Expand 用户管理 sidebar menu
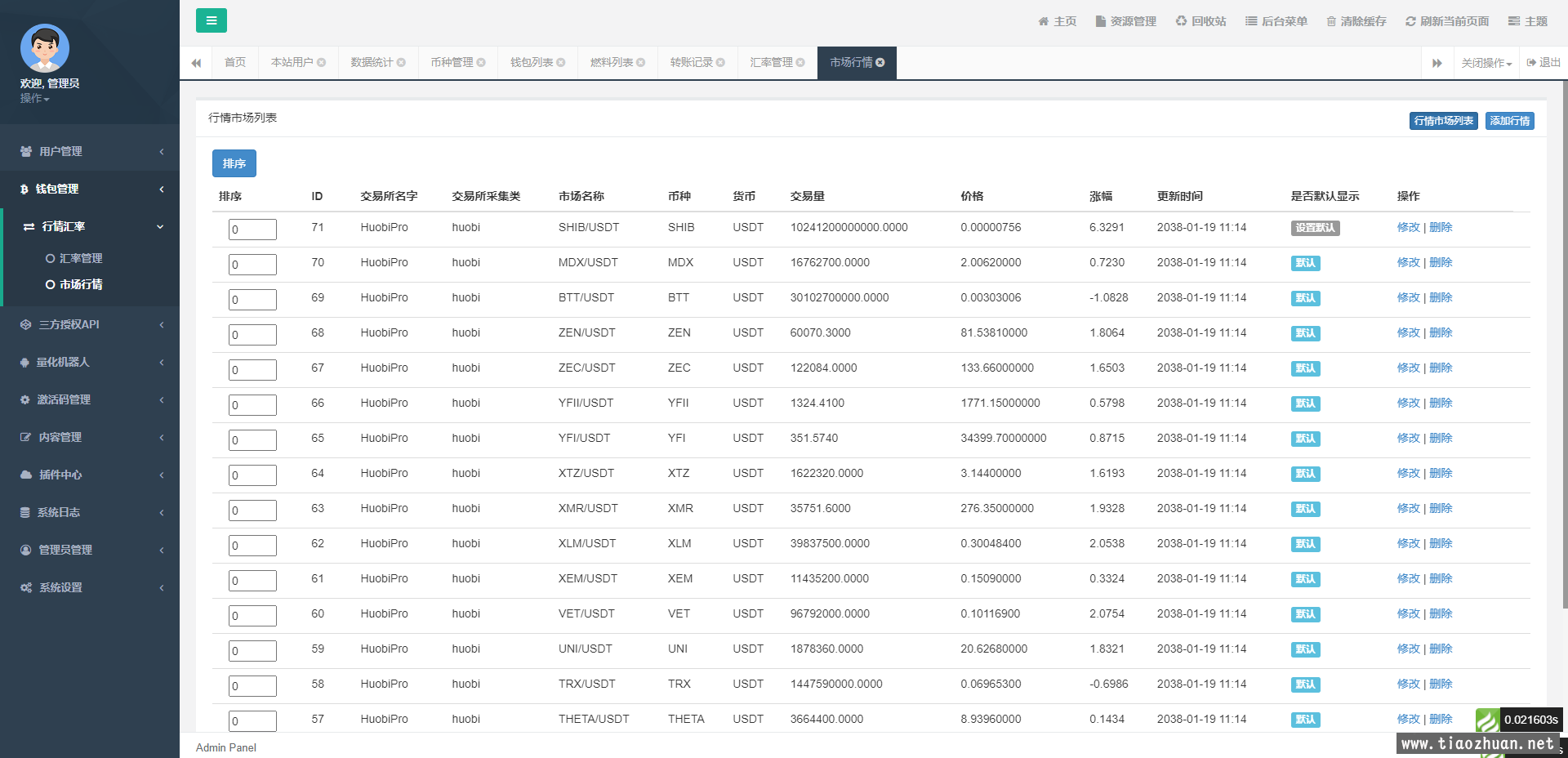The image size is (1568, 758). point(90,151)
